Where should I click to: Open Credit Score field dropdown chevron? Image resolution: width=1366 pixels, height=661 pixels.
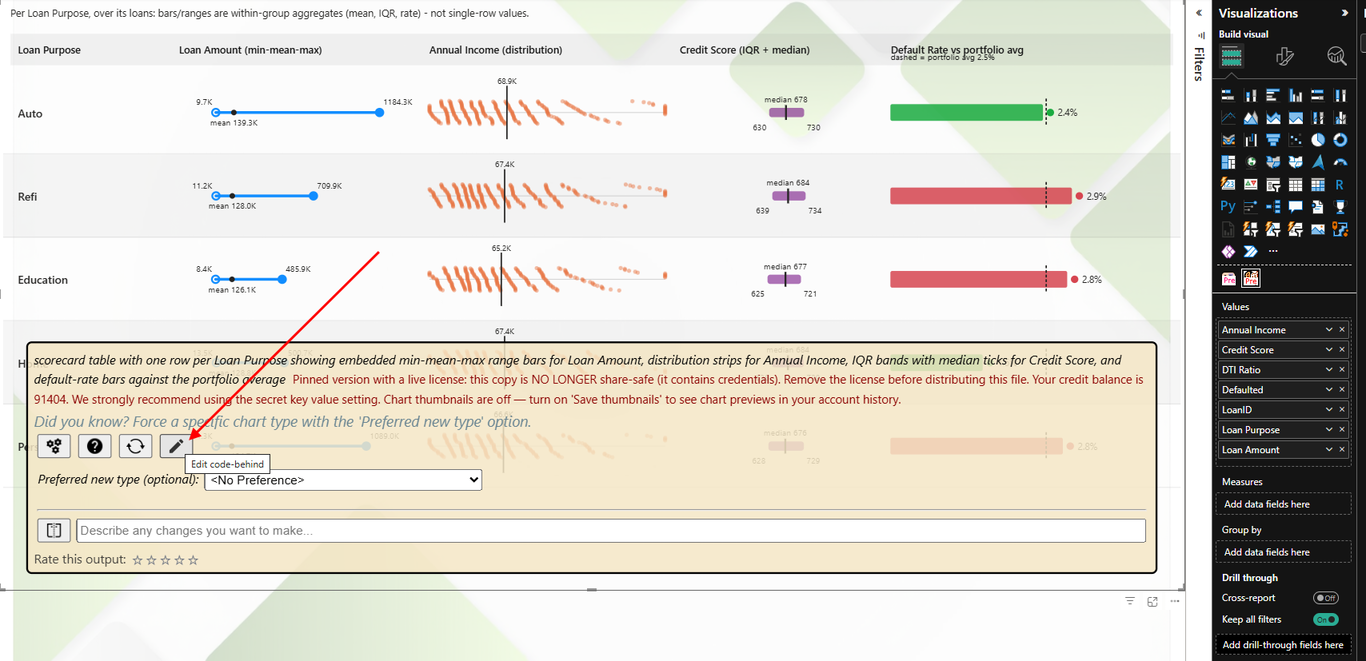click(x=1329, y=350)
